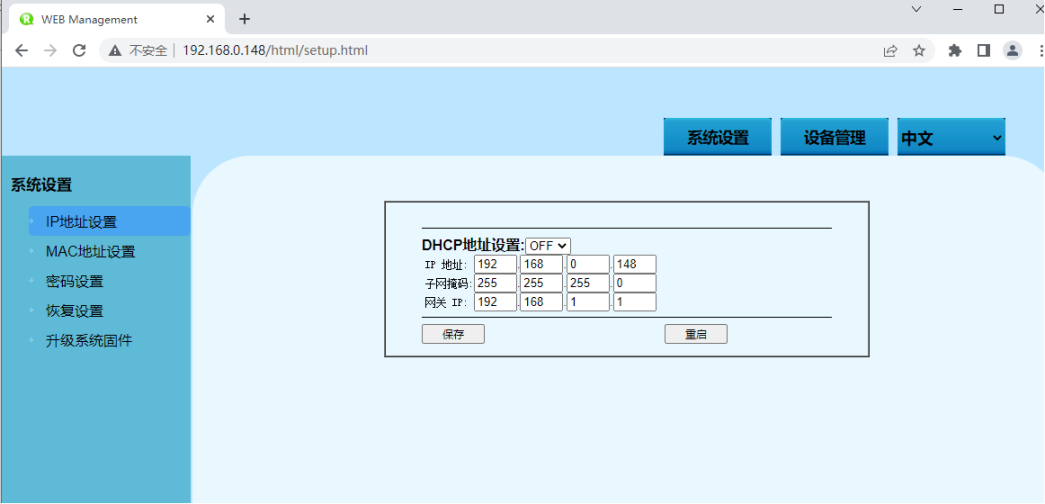Open the DHCP OFF dropdown
This screenshot has height=504, width=1045.
point(547,245)
